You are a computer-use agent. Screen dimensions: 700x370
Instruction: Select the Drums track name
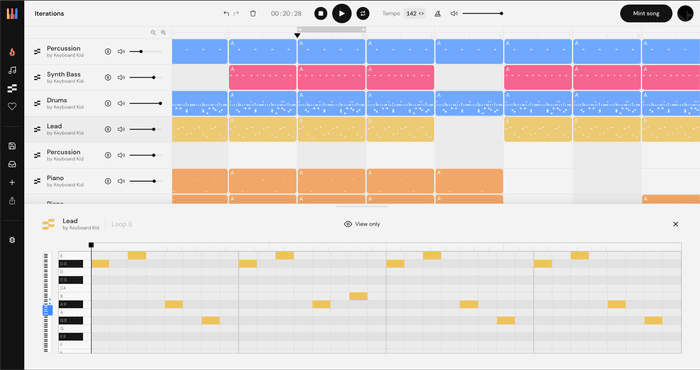coord(57,100)
